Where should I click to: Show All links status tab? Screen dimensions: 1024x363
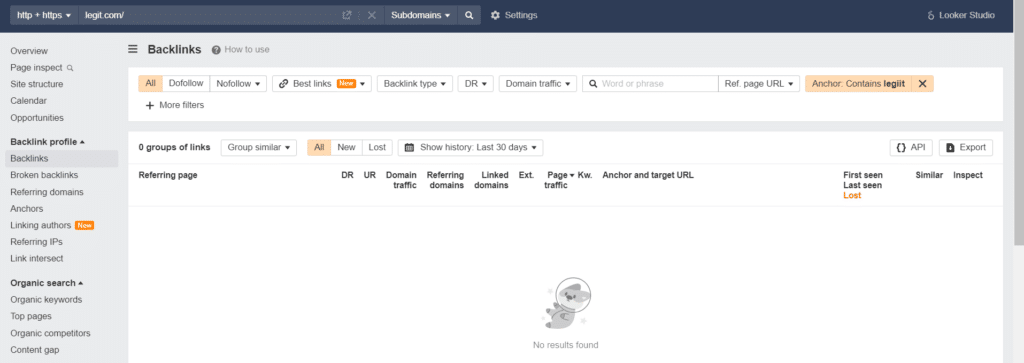(319, 148)
